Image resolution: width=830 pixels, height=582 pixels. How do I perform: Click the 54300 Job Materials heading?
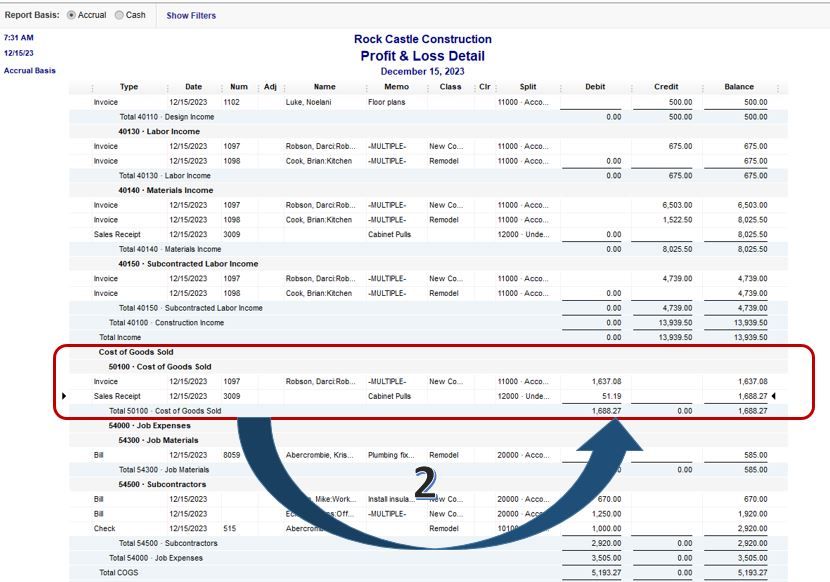click(x=158, y=440)
